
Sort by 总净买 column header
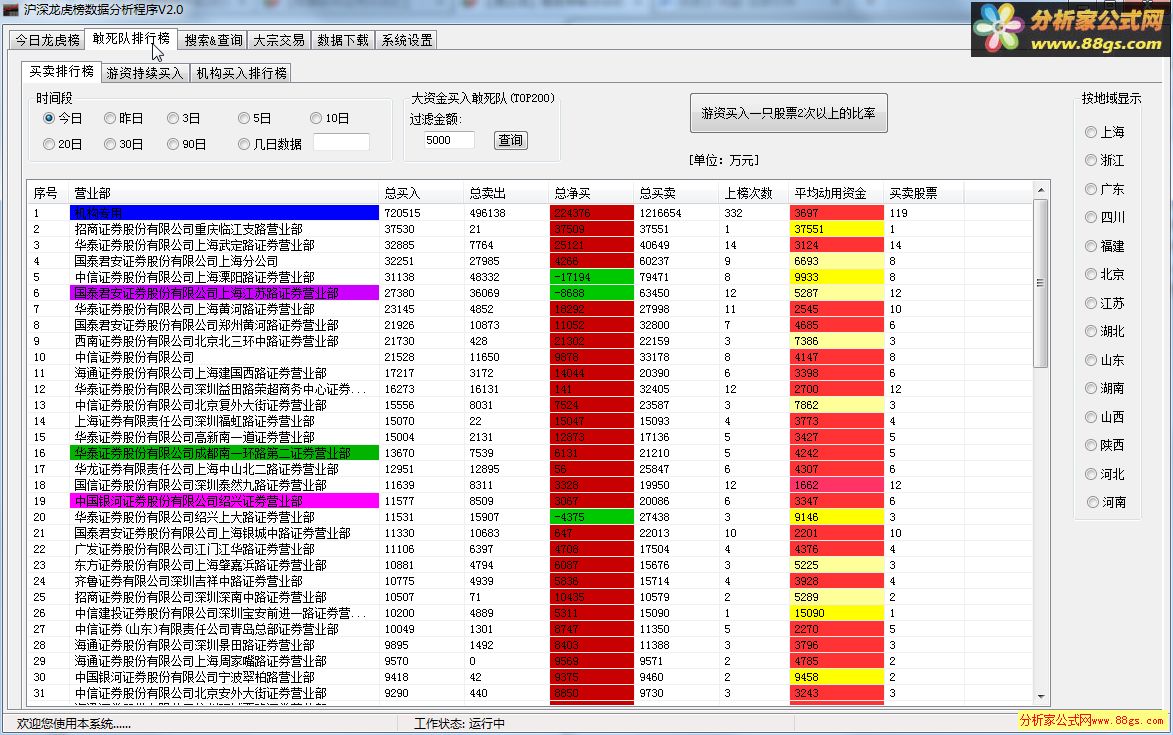tap(592, 193)
